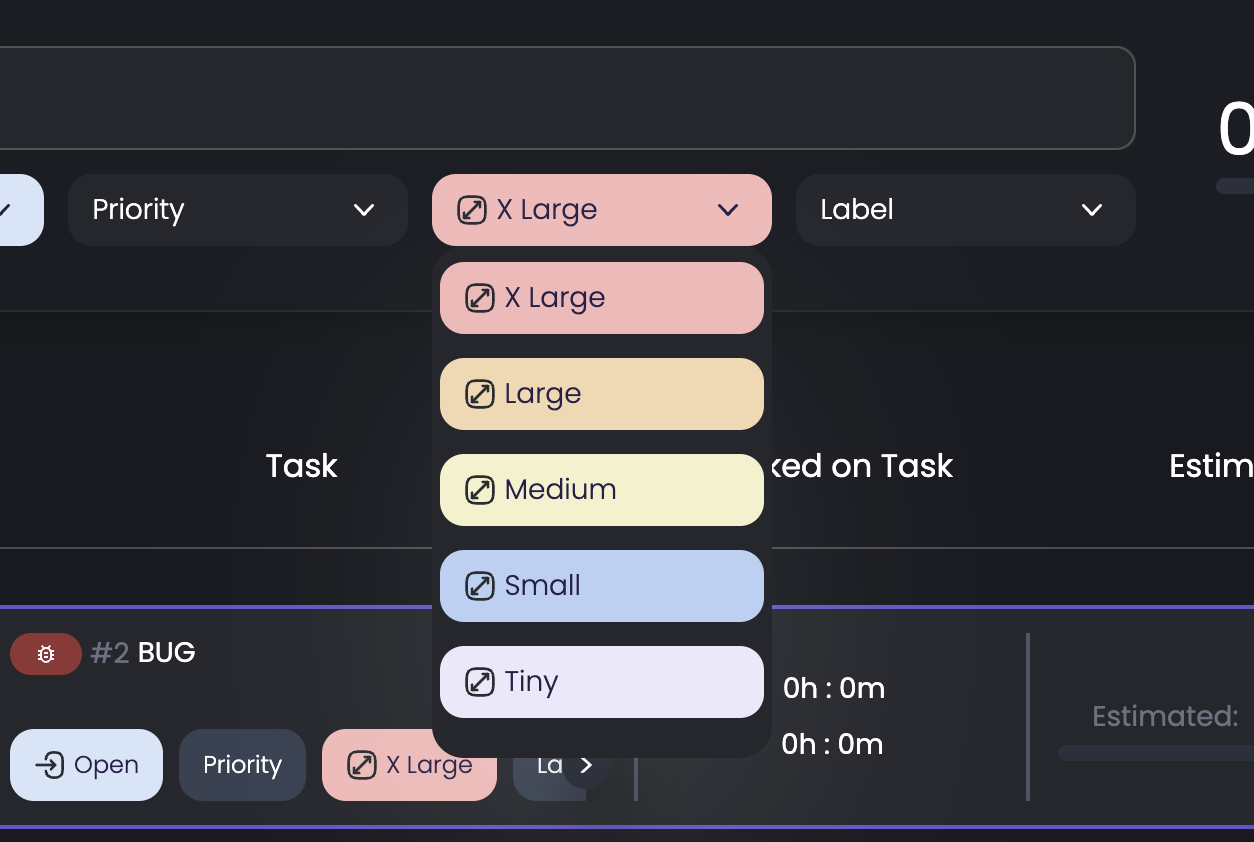Open the Label dropdown
This screenshot has width=1254, height=842.
(x=964, y=210)
